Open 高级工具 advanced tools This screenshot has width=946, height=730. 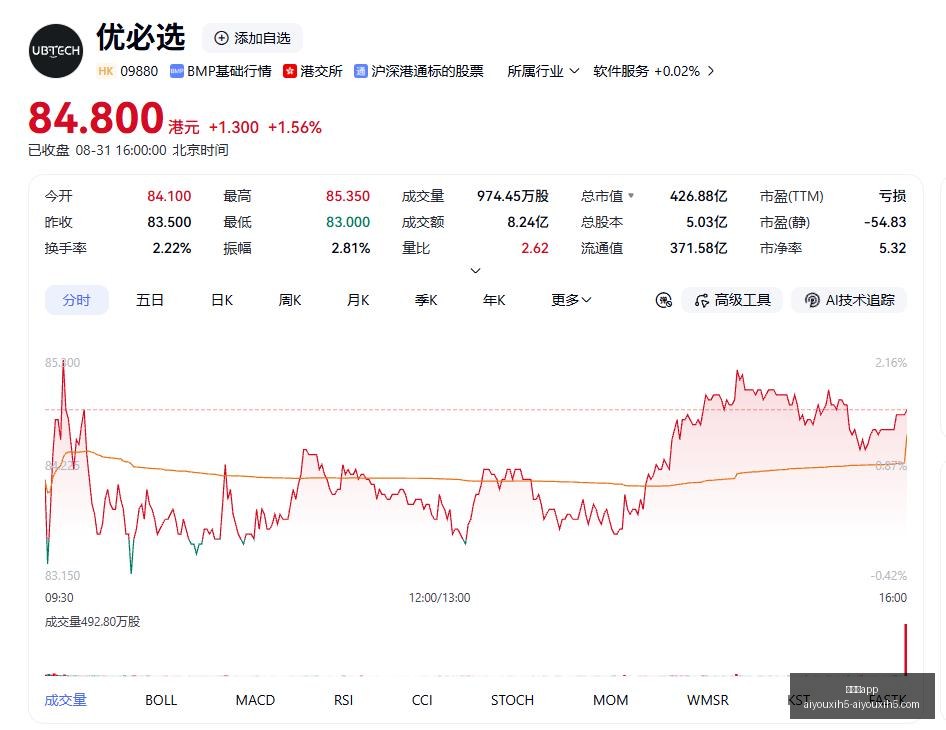(732, 300)
